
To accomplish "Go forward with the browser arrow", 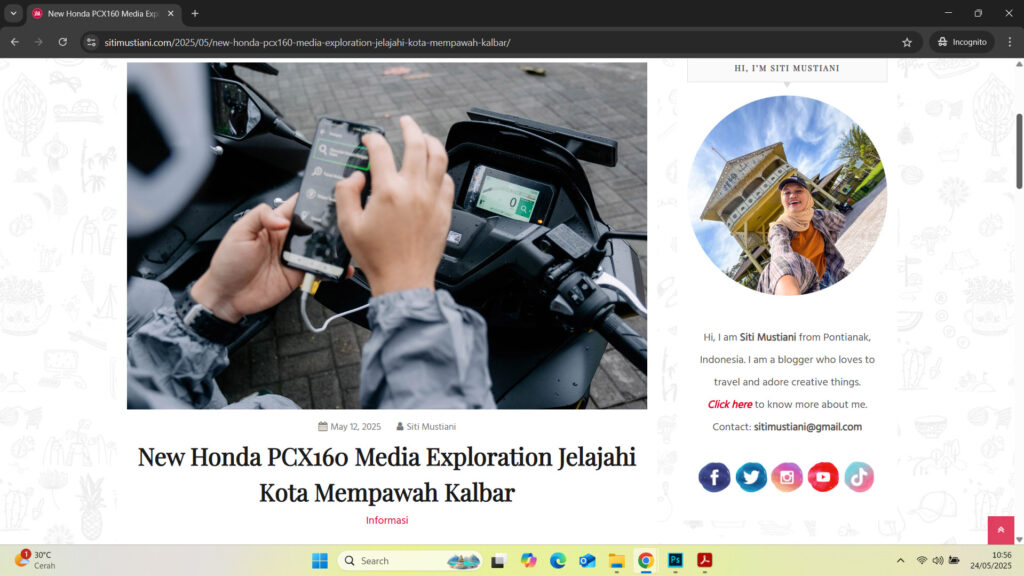I will [39, 42].
